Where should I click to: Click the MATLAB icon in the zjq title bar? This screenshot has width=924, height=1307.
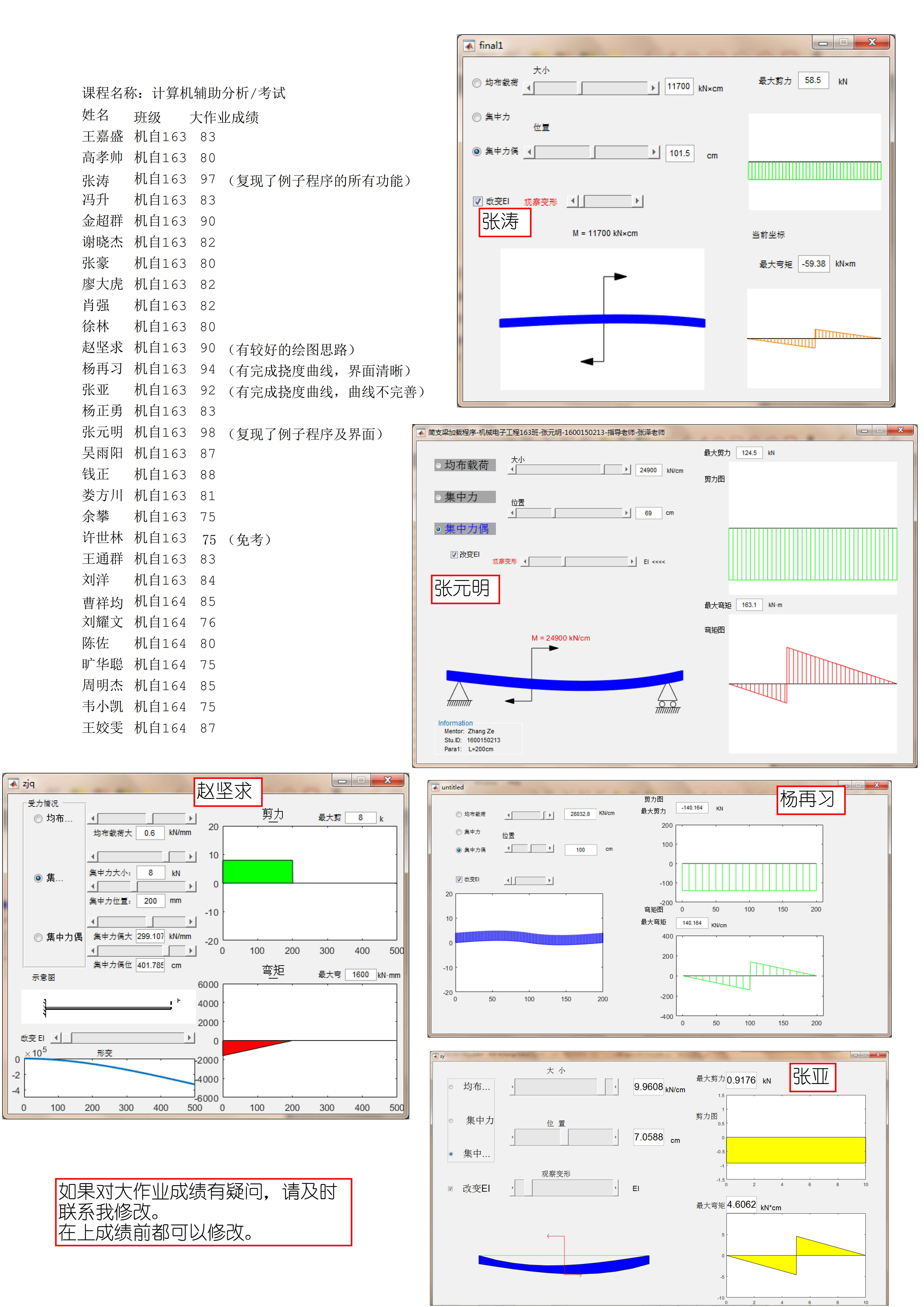pyautogui.click(x=14, y=784)
